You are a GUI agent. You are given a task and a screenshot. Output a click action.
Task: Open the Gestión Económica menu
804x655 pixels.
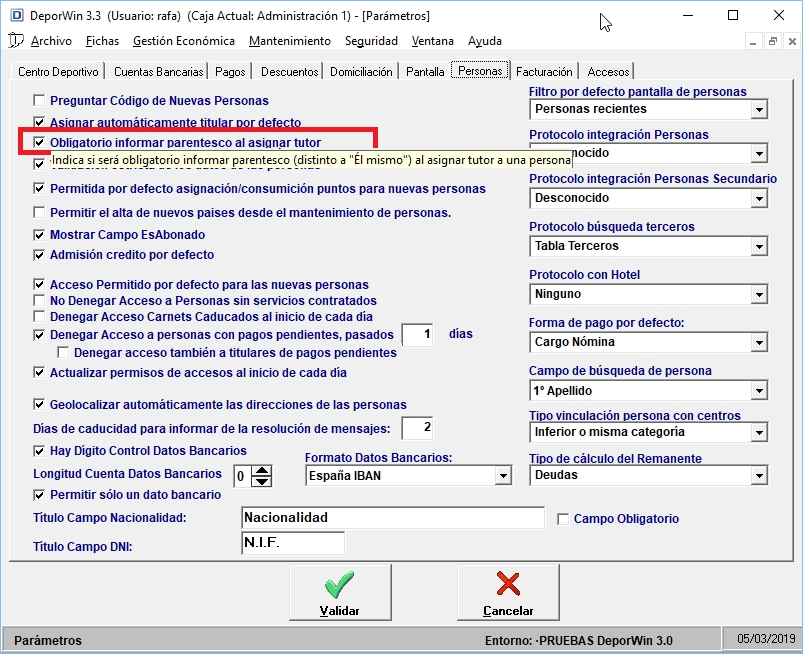(184, 41)
